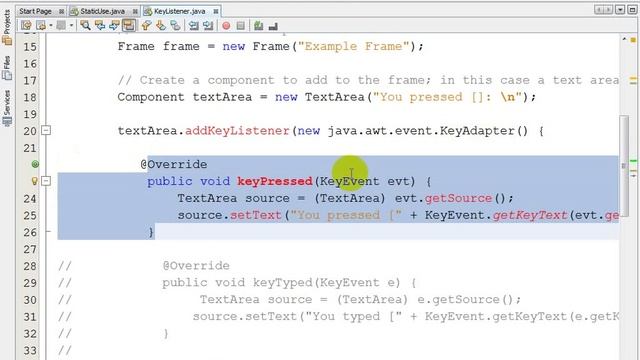
Task: Click setText call on line 25
Action: tap(256, 215)
